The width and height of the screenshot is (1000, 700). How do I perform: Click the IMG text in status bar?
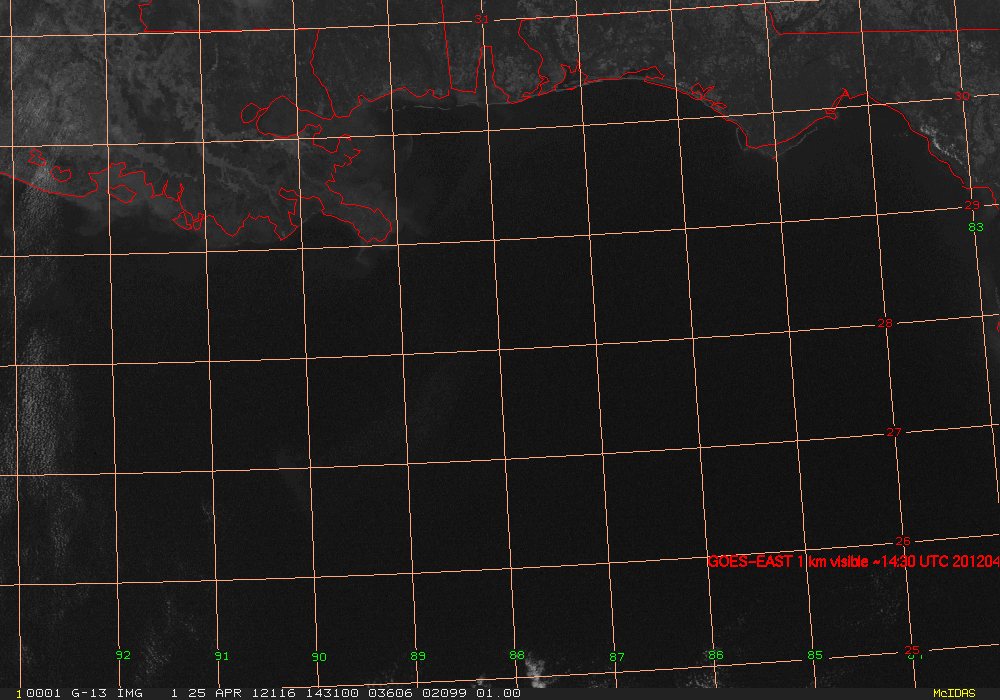[x=129, y=693]
